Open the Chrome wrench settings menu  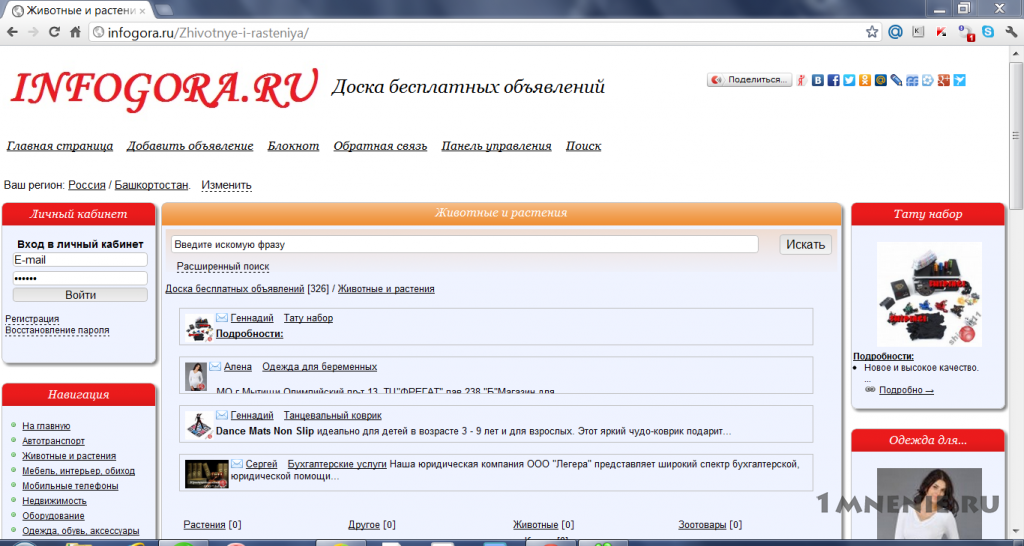coord(1012,32)
